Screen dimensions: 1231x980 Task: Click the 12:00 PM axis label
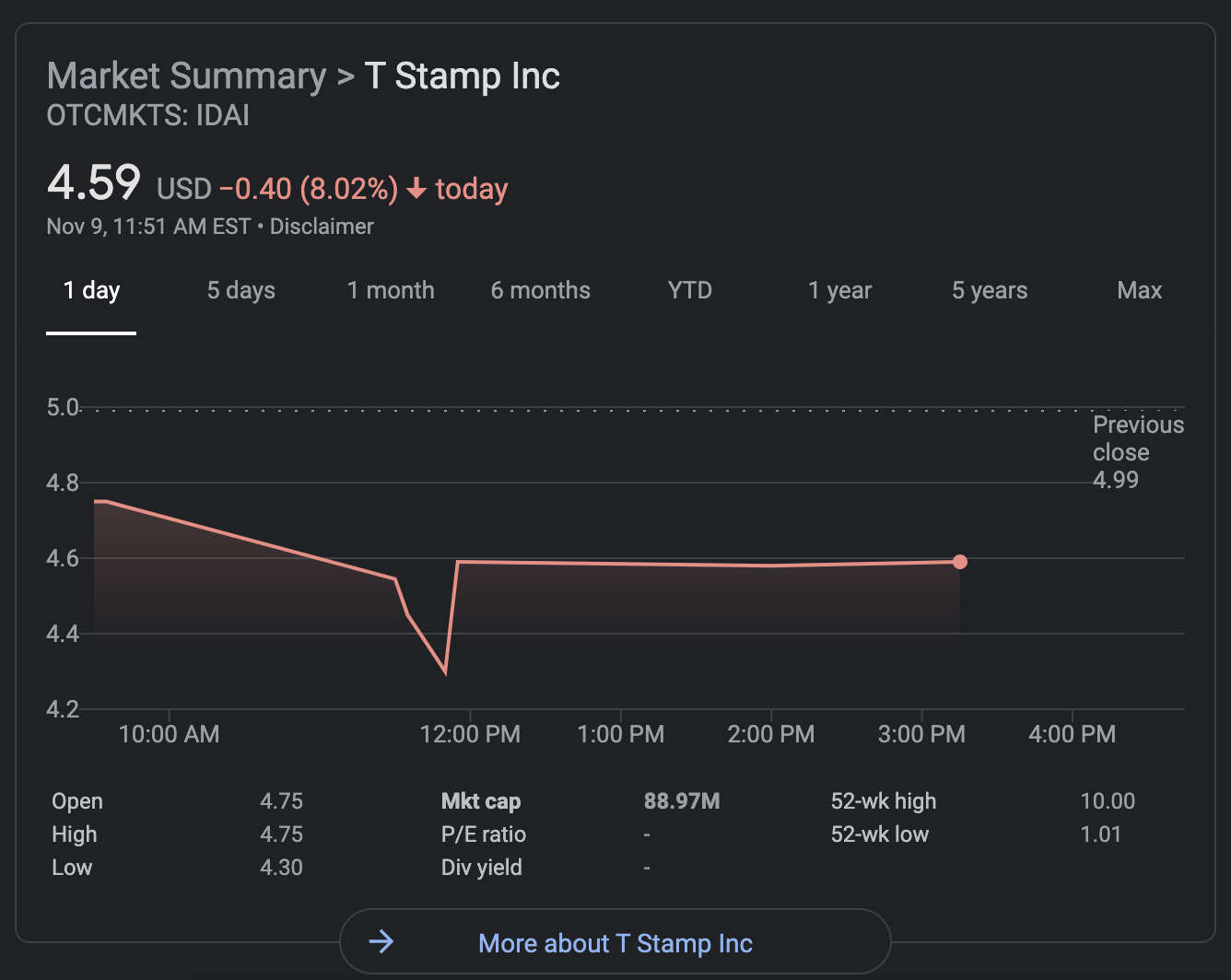click(x=470, y=734)
